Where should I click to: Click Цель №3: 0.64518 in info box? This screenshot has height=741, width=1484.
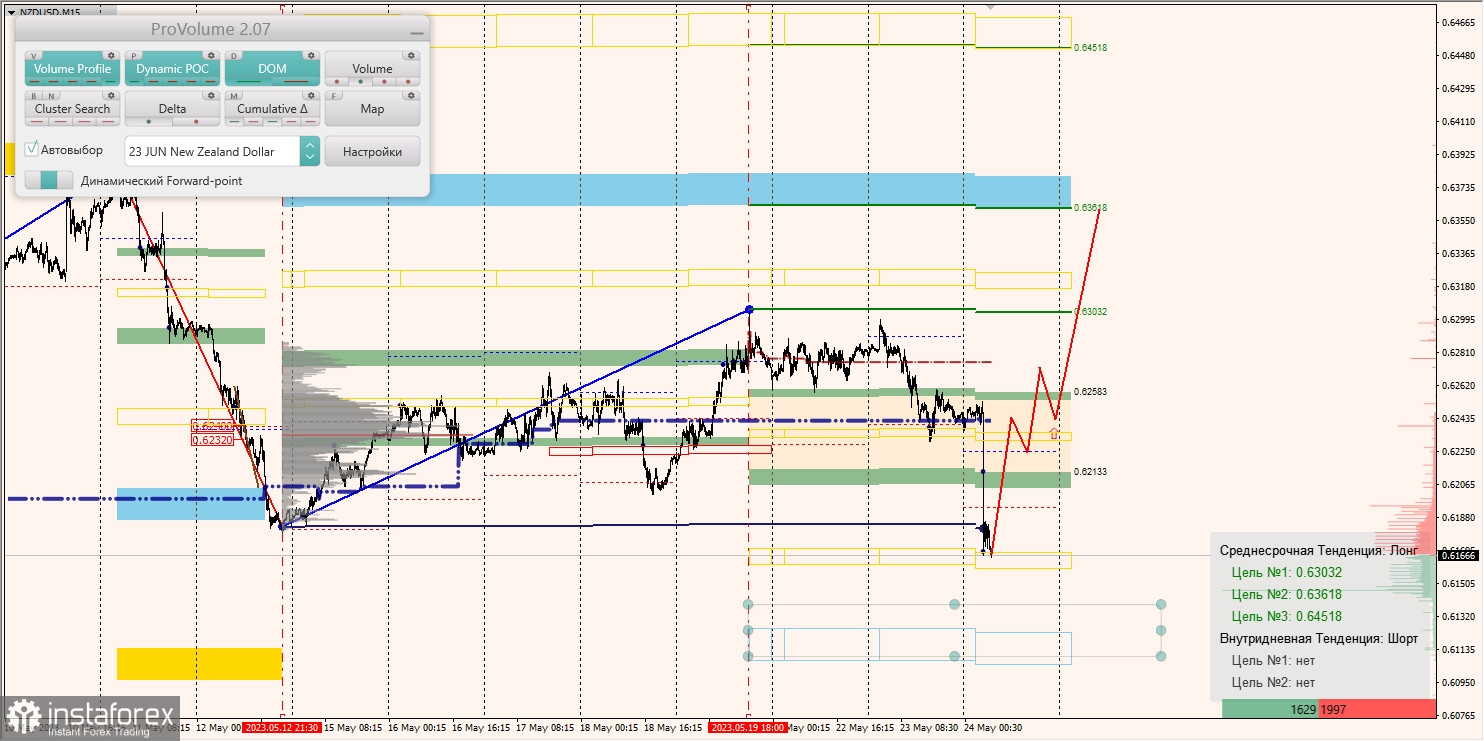1287,616
